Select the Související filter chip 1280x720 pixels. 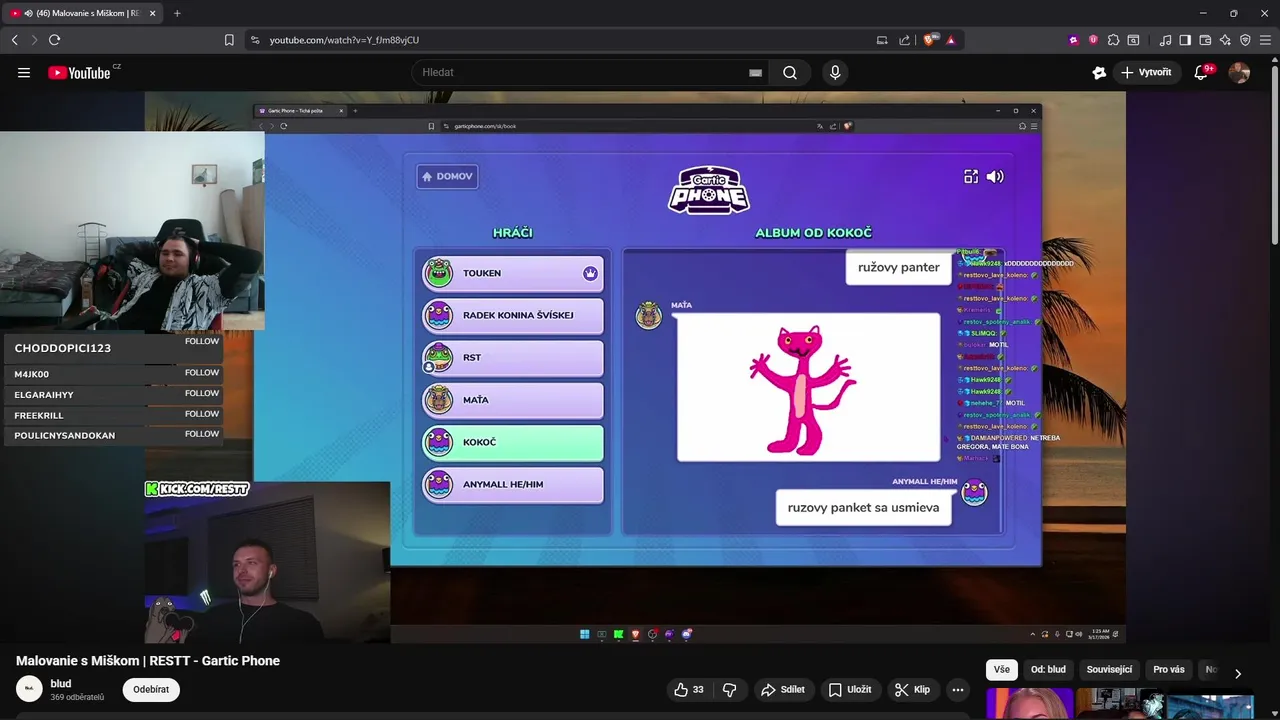[1109, 670]
